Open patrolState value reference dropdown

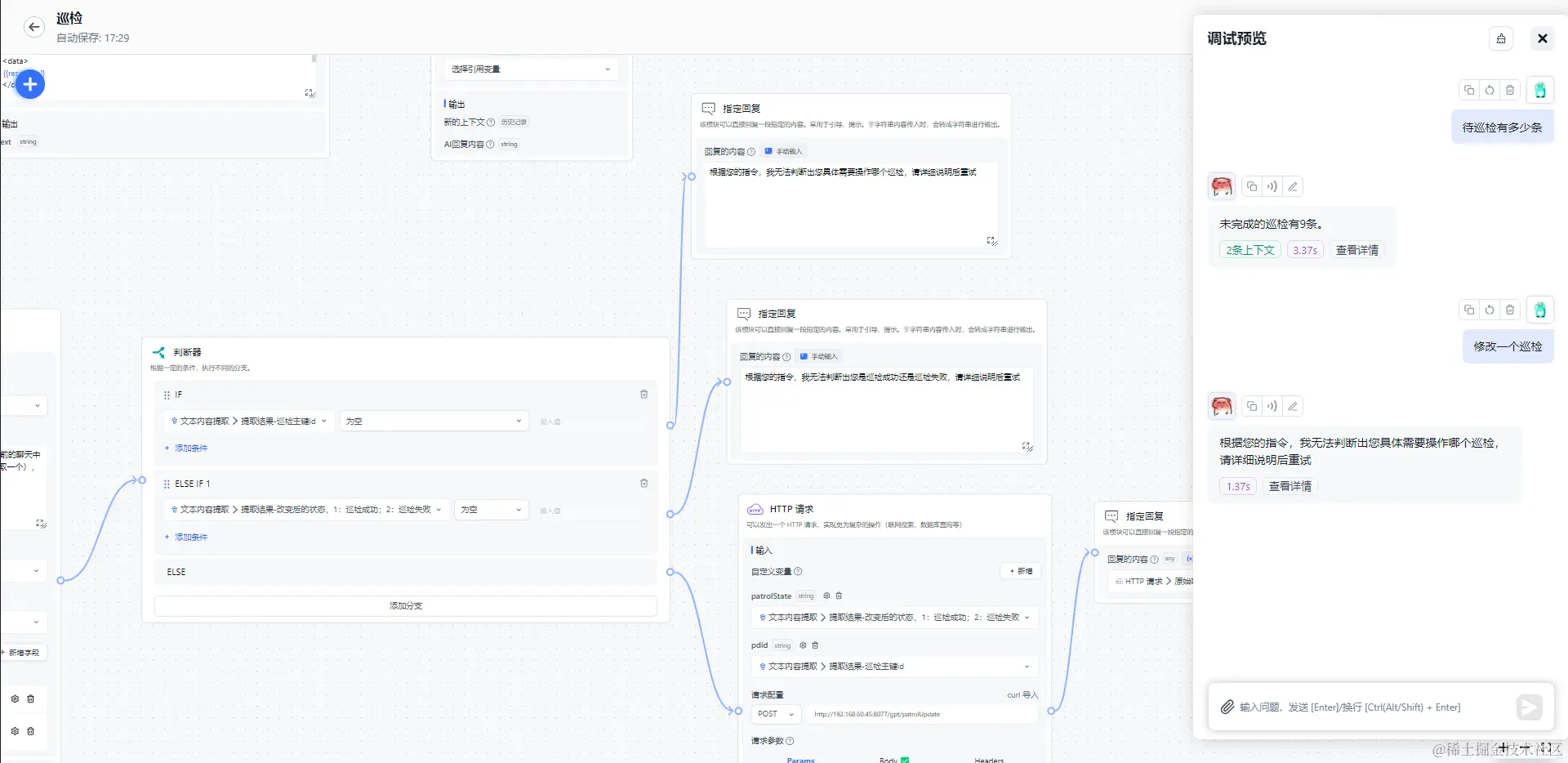pos(894,618)
